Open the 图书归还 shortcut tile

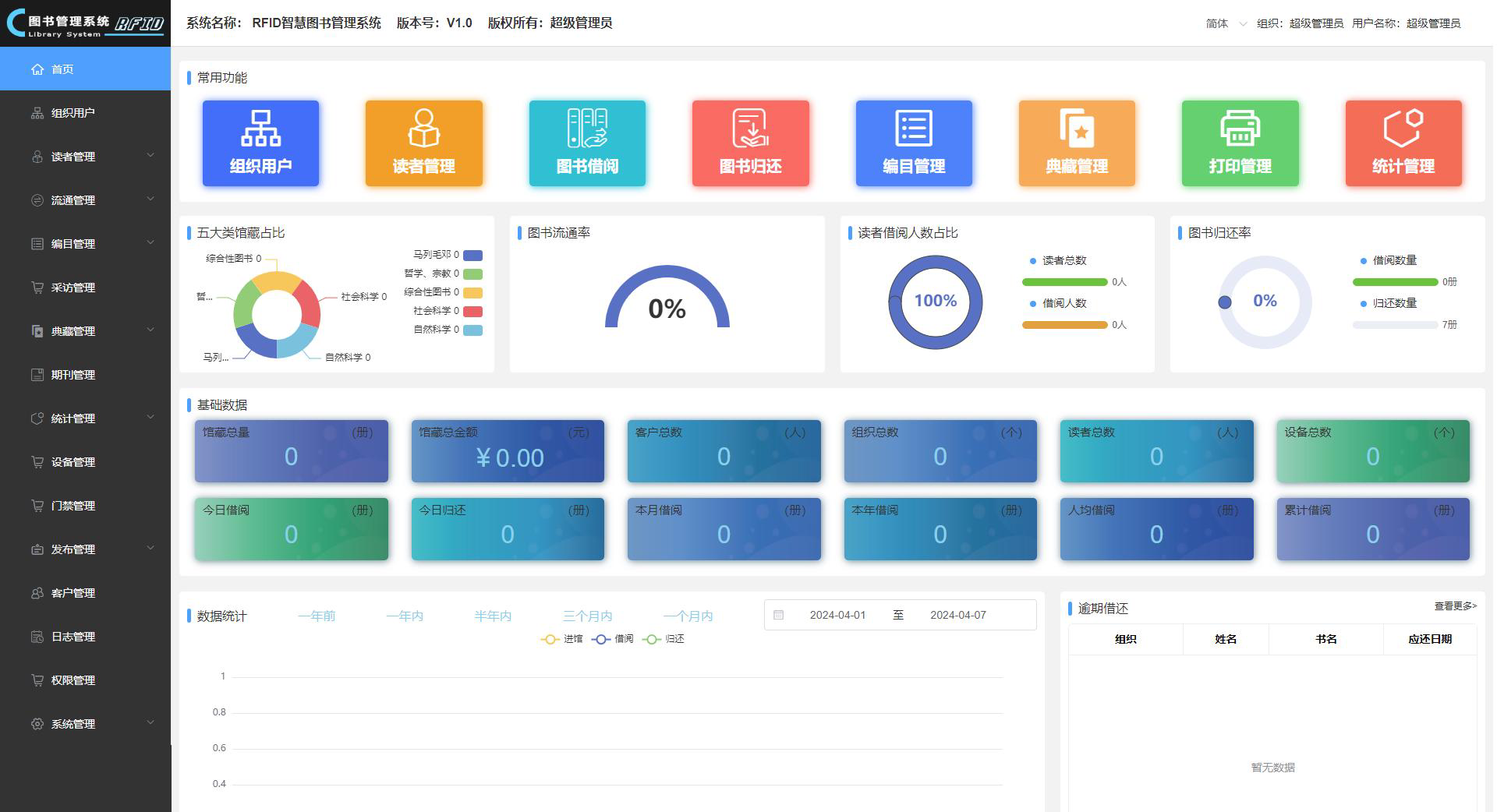coord(750,143)
